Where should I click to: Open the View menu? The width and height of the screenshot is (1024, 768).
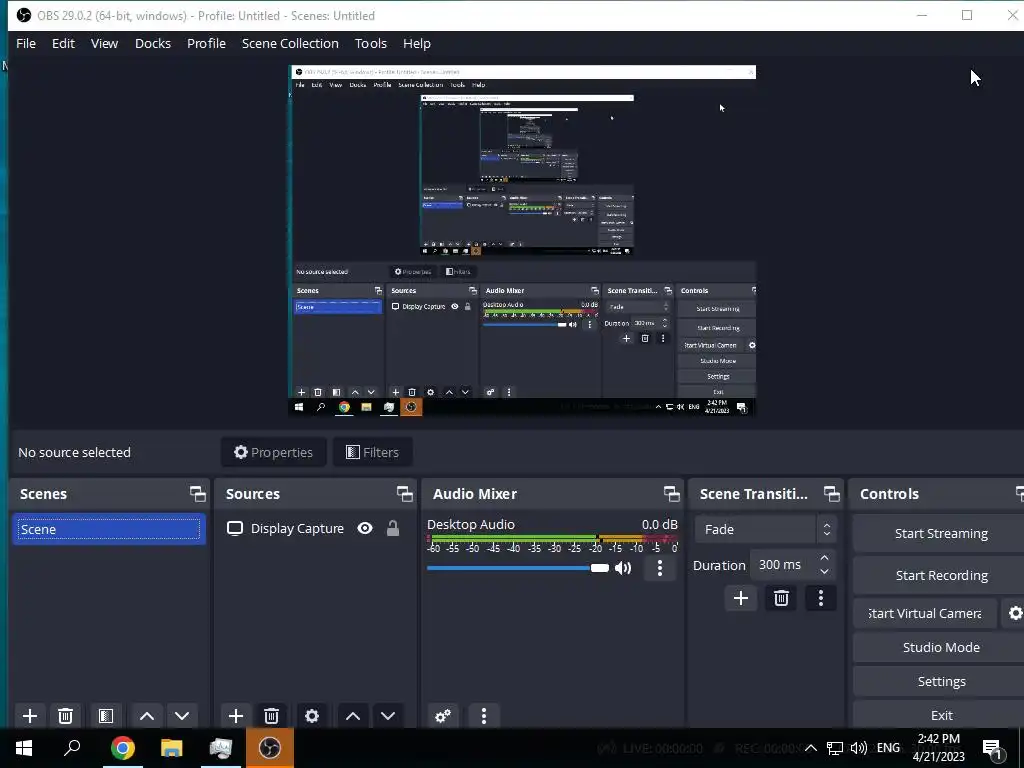pos(104,44)
